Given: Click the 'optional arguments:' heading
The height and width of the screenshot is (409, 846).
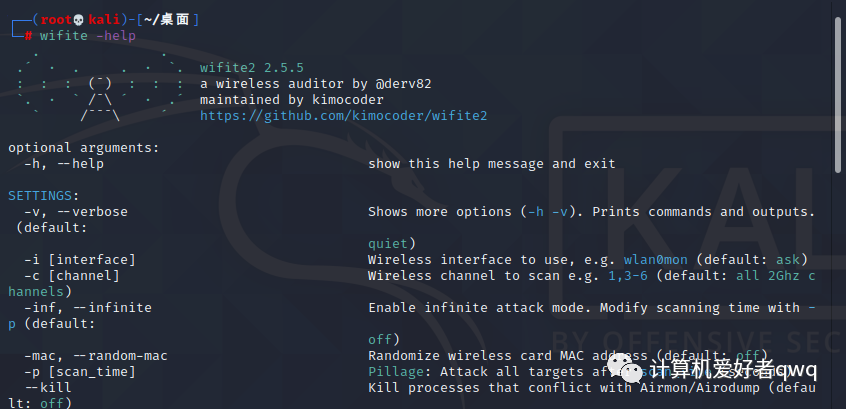Looking at the screenshot, I should [84, 148].
